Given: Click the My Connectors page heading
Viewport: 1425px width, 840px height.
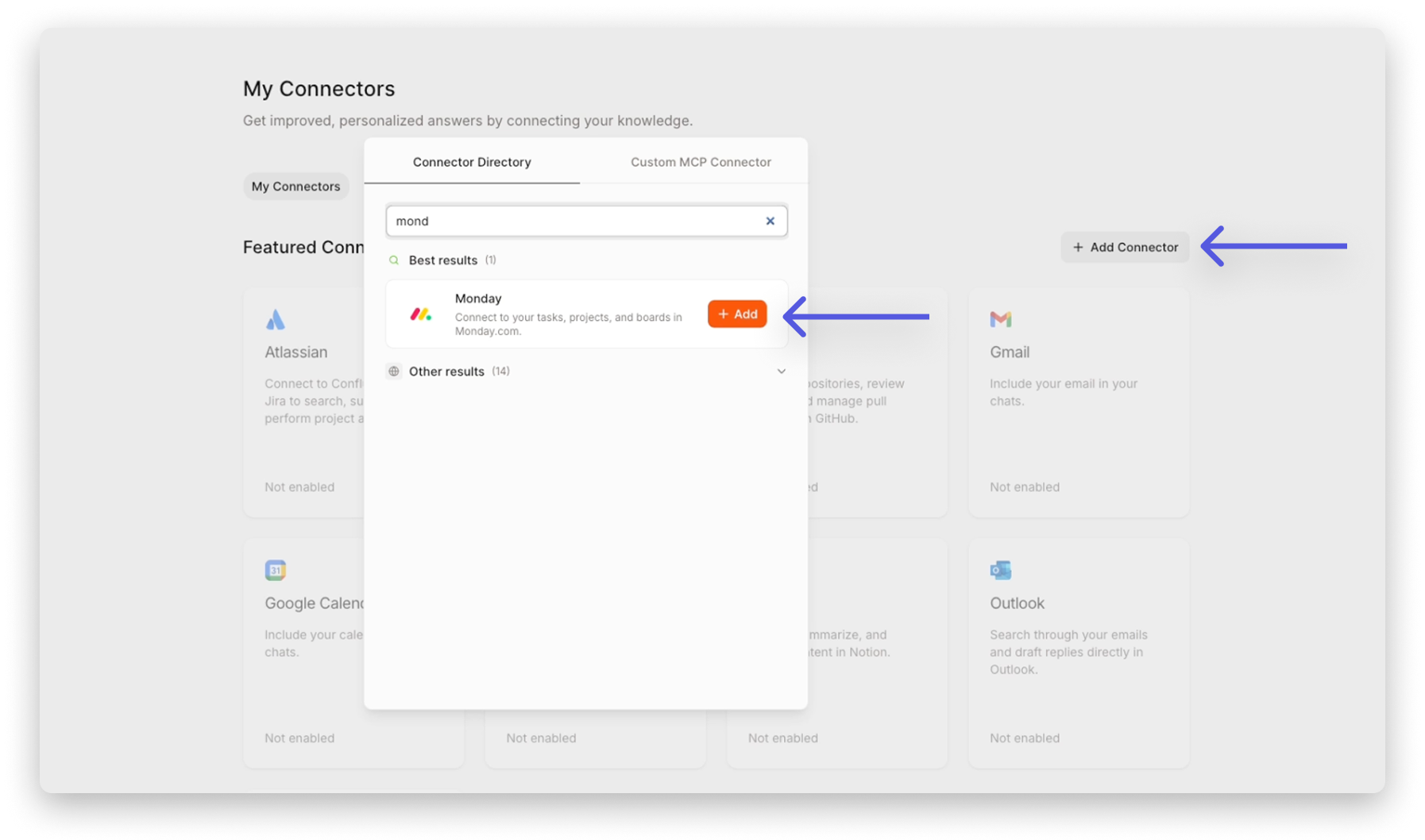Looking at the screenshot, I should (319, 88).
